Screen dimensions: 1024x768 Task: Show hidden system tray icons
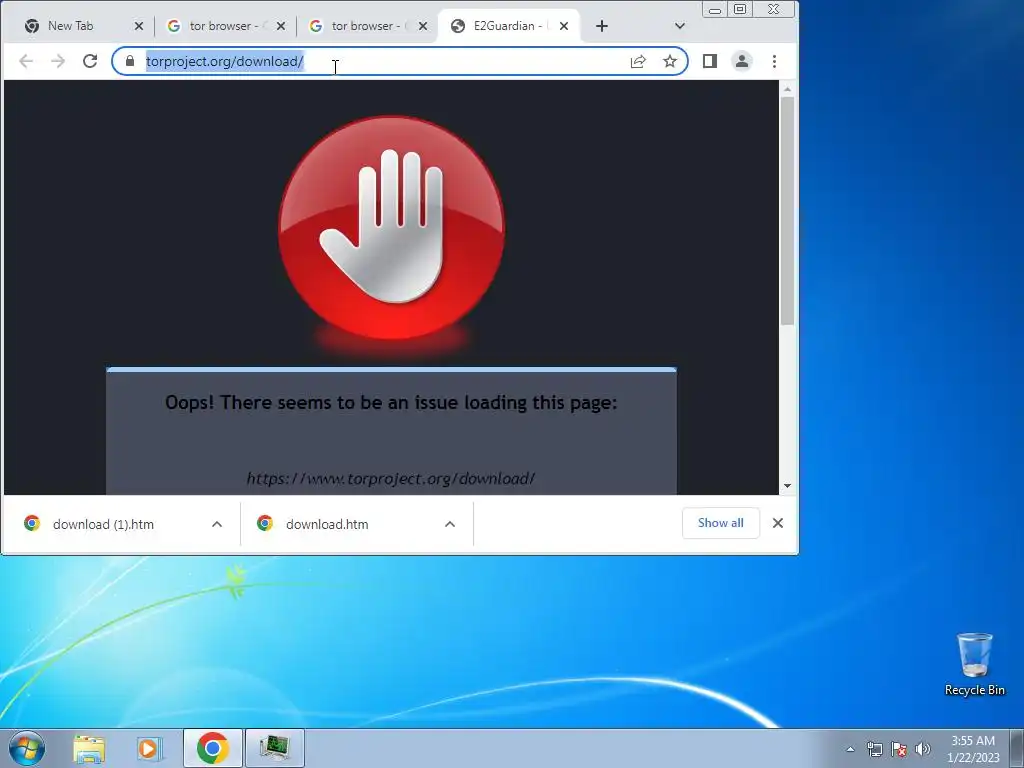(850, 749)
